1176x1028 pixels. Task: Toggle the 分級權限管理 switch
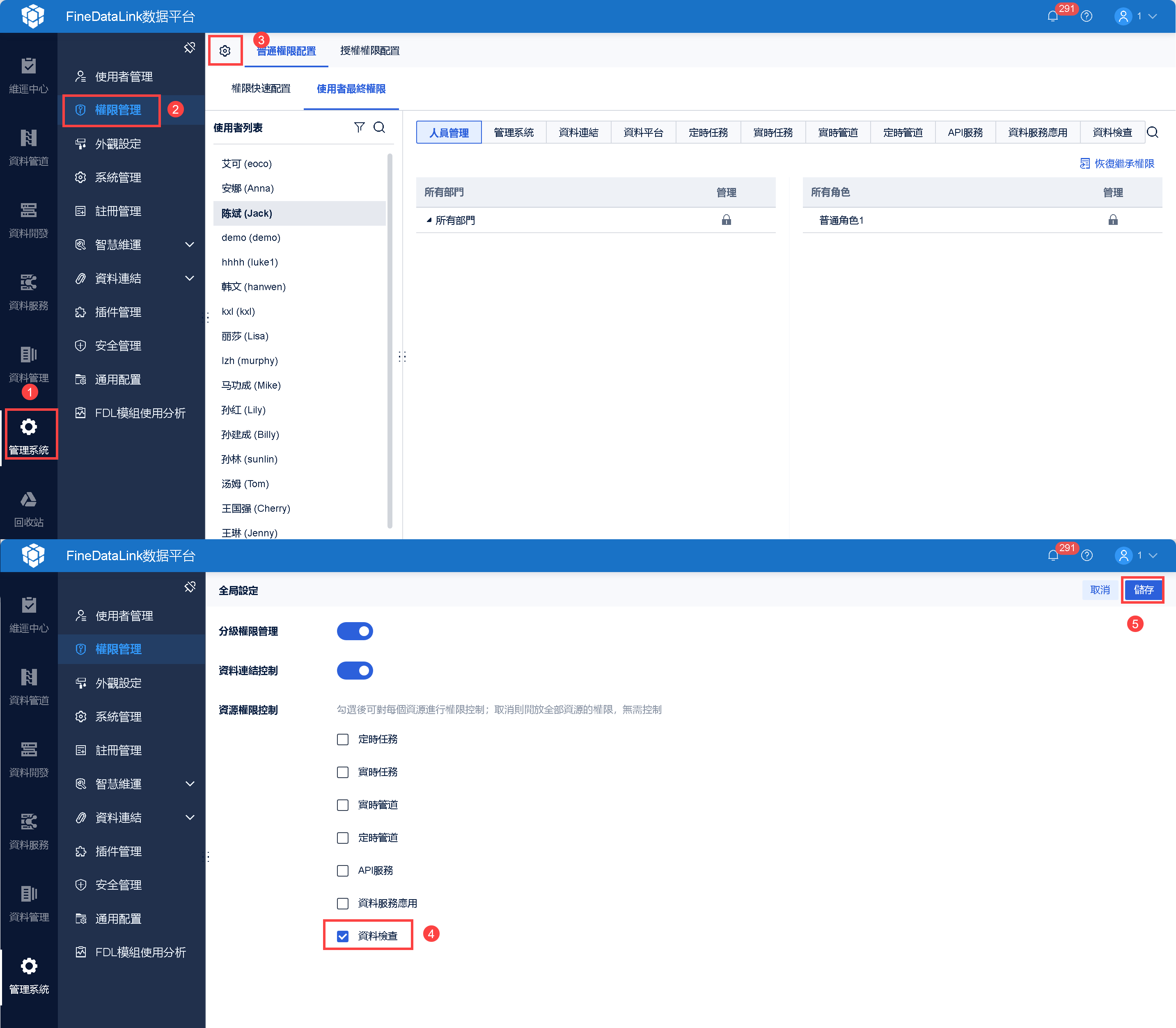[x=355, y=631]
